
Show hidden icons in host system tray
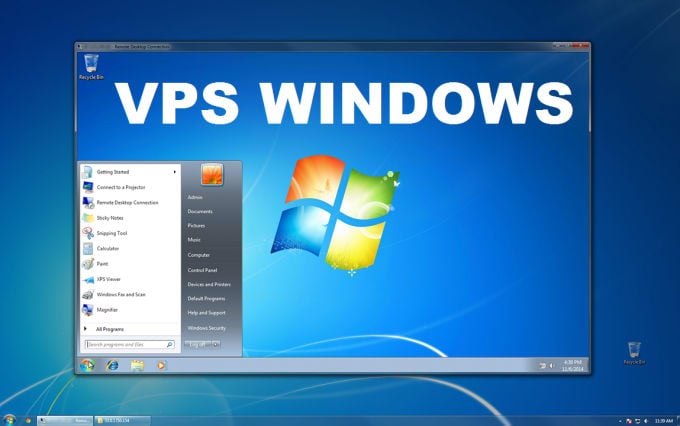[620, 421]
